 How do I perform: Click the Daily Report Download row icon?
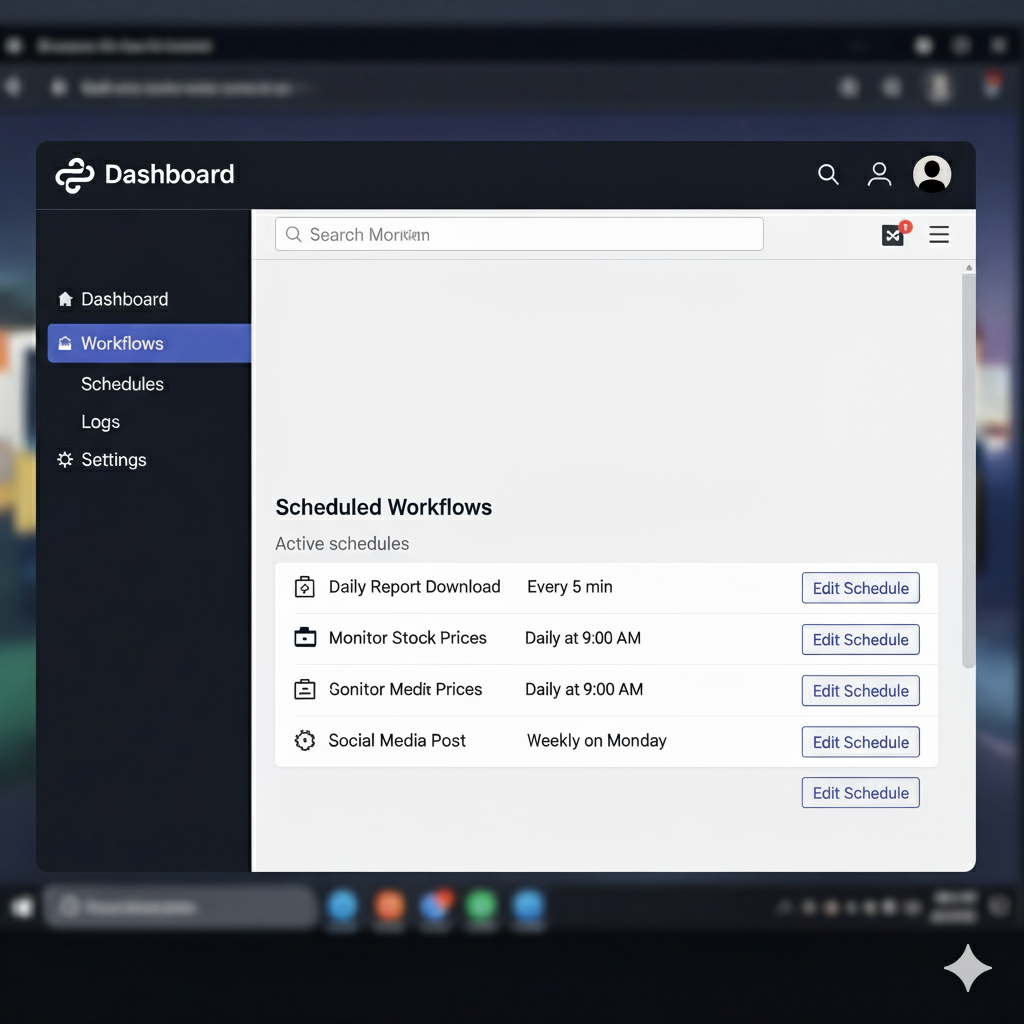(304, 587)
